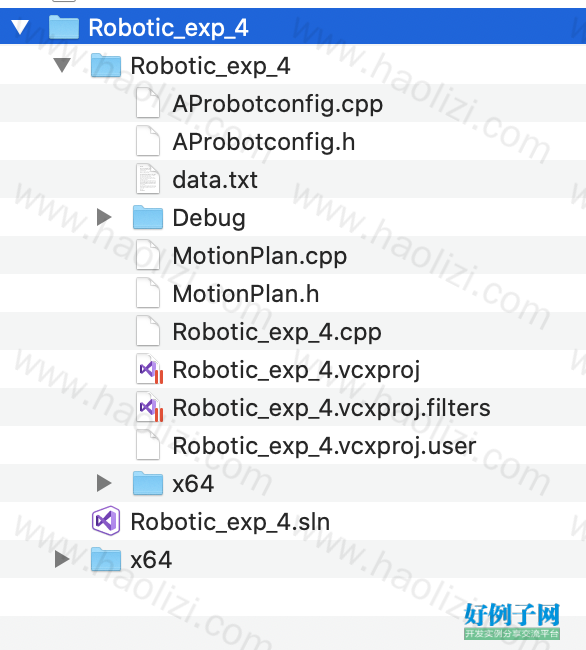Click the Visual Studio icon of Robotic_exp_4.vcxproj.filters

coord(150,407)
